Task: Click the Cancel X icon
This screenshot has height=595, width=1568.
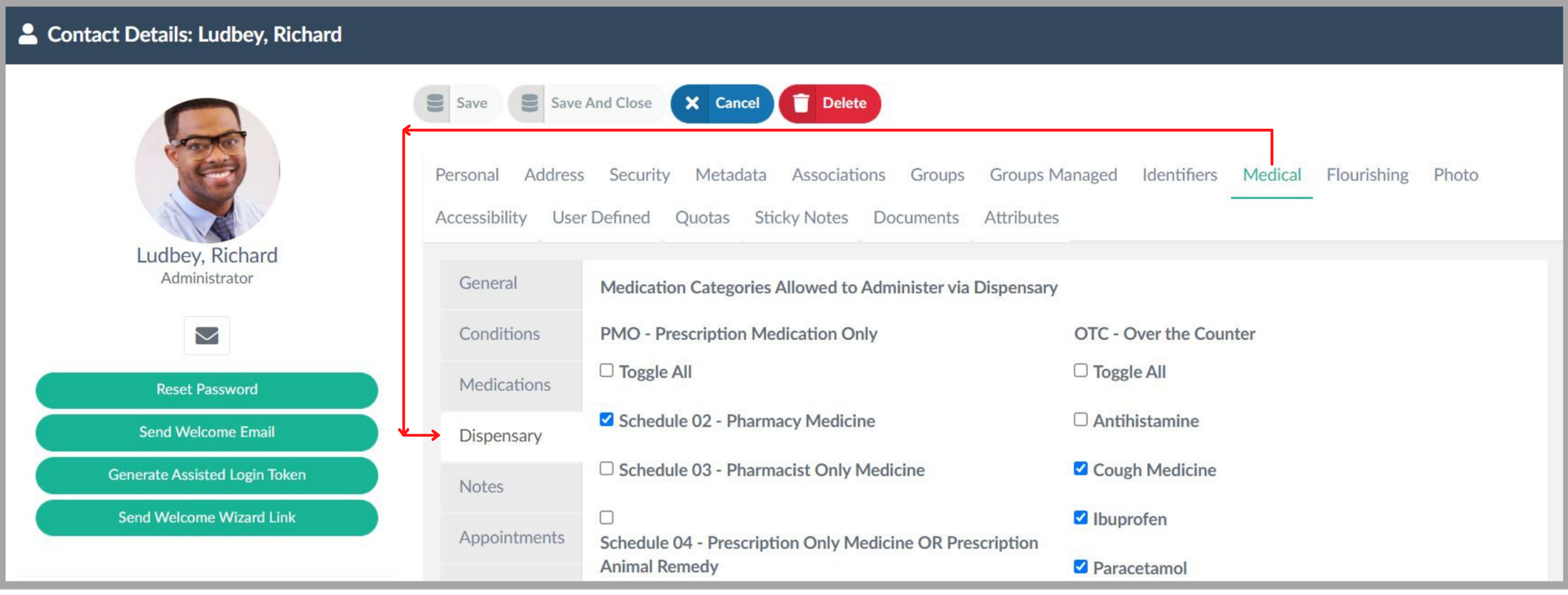Action: point(692,103)
